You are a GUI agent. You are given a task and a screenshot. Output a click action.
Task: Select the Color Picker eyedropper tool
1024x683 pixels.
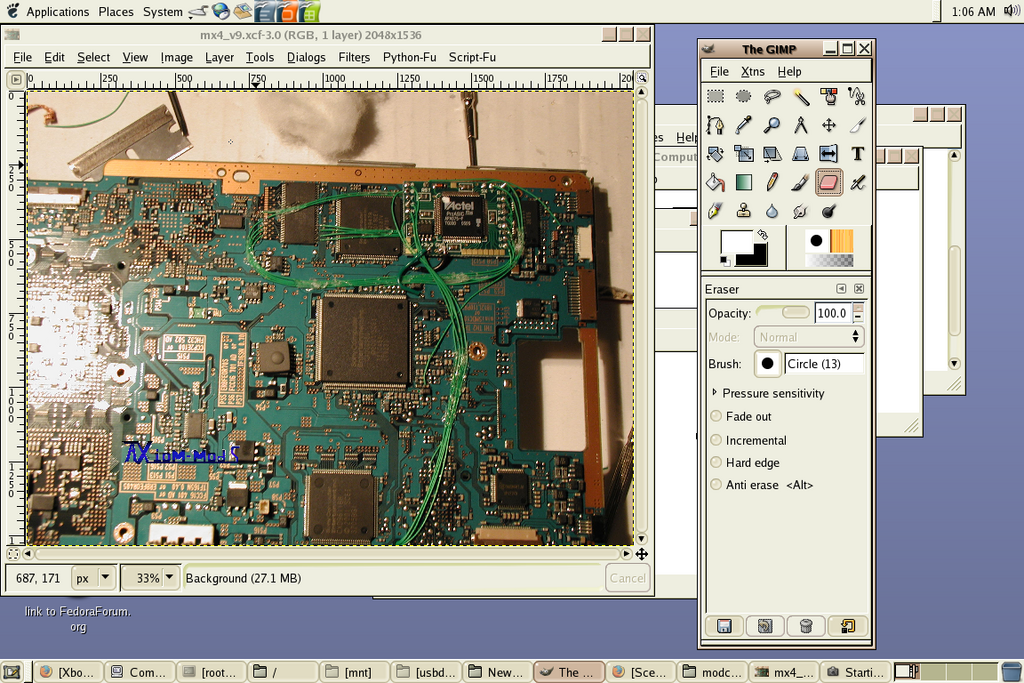tap(743, 125)
